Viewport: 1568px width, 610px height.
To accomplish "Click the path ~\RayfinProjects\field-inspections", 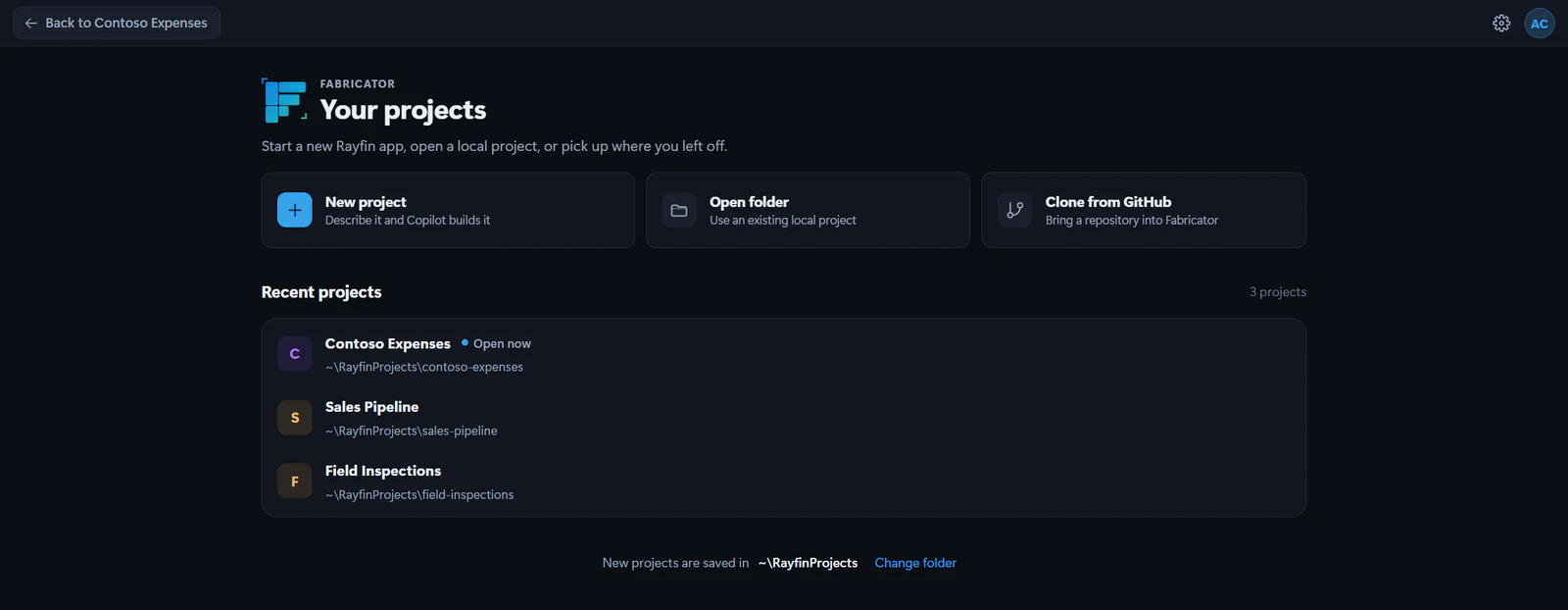I will tap(419, 494).
